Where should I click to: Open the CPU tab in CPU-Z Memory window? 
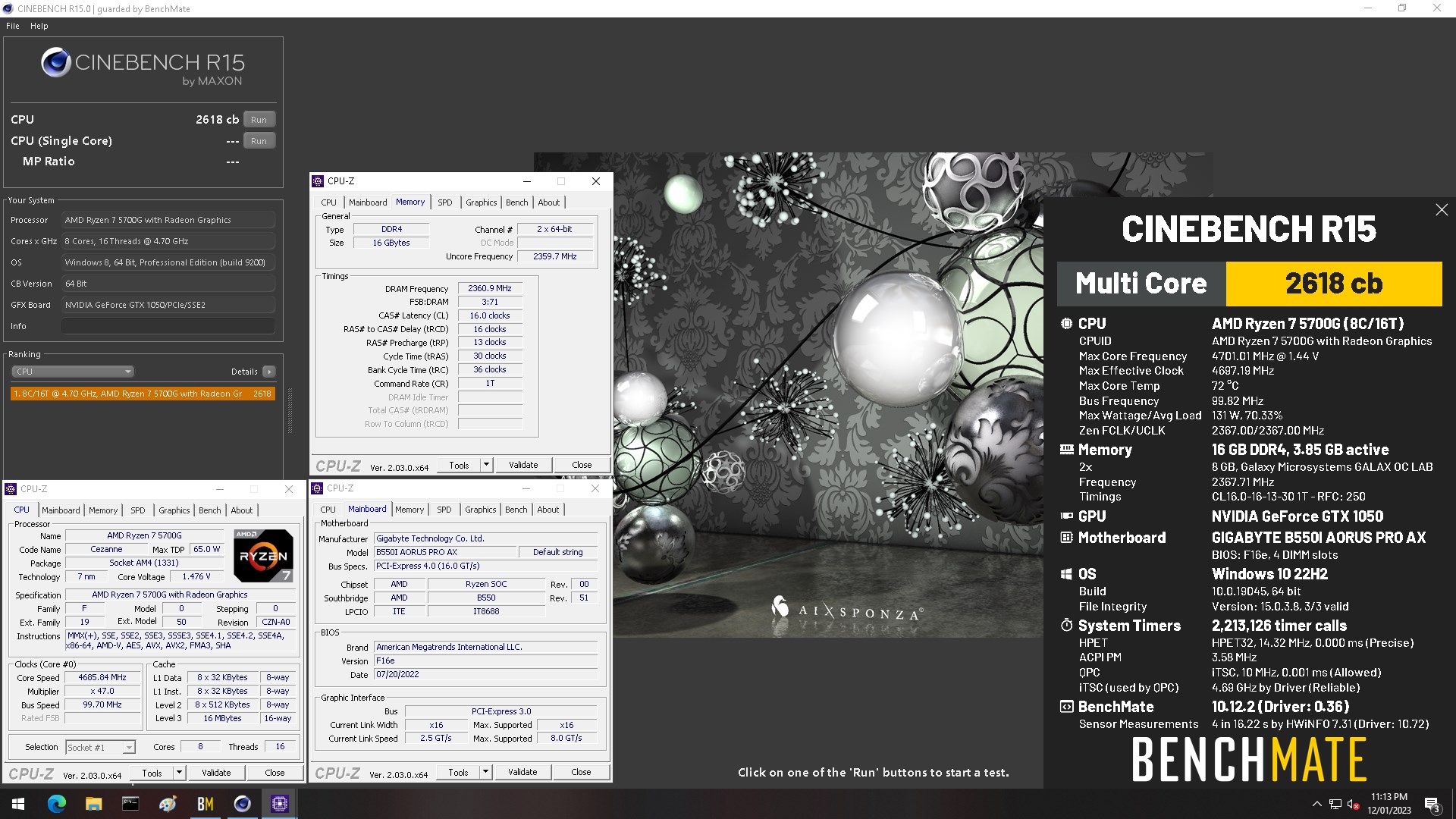pyautogui.click(x=328, y=202)
